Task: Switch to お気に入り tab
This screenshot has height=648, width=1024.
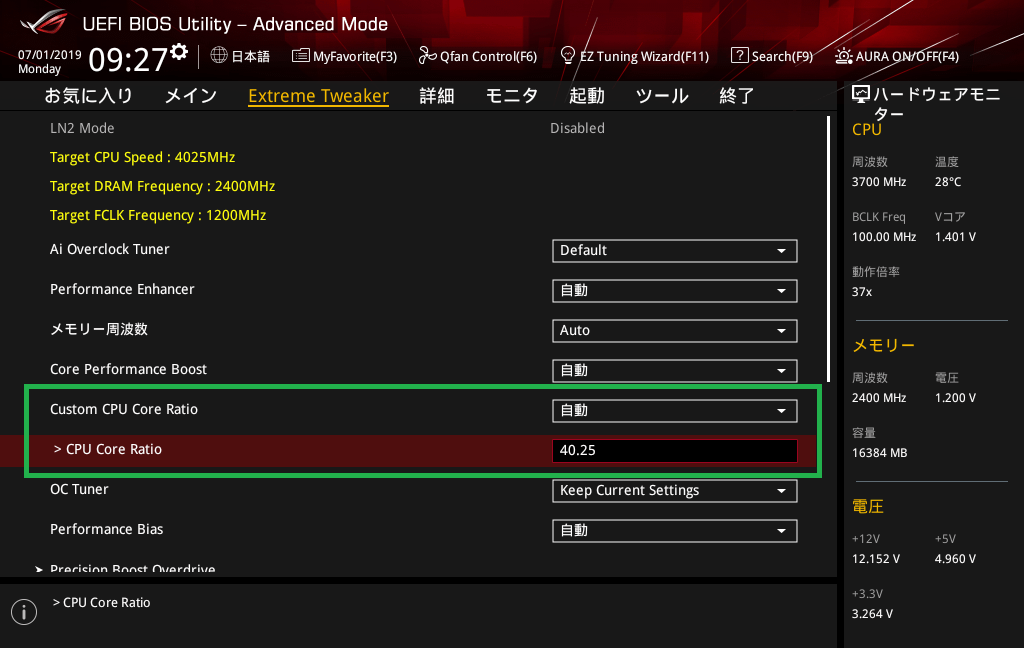Action: click(89, 96)
